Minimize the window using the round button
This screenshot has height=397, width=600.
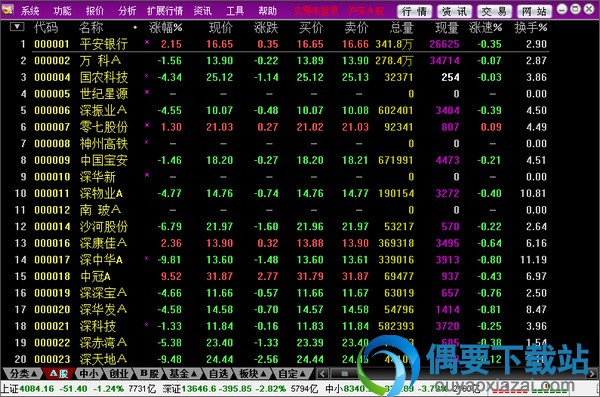[562, 9]
